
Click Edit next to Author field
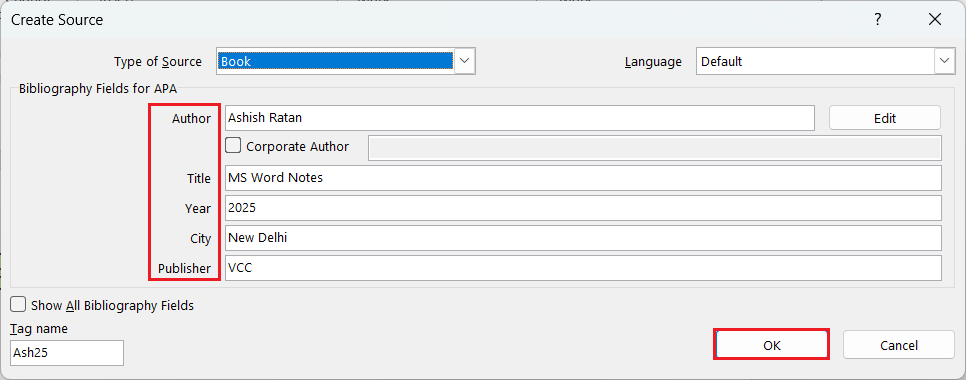[x=885, y=118]
